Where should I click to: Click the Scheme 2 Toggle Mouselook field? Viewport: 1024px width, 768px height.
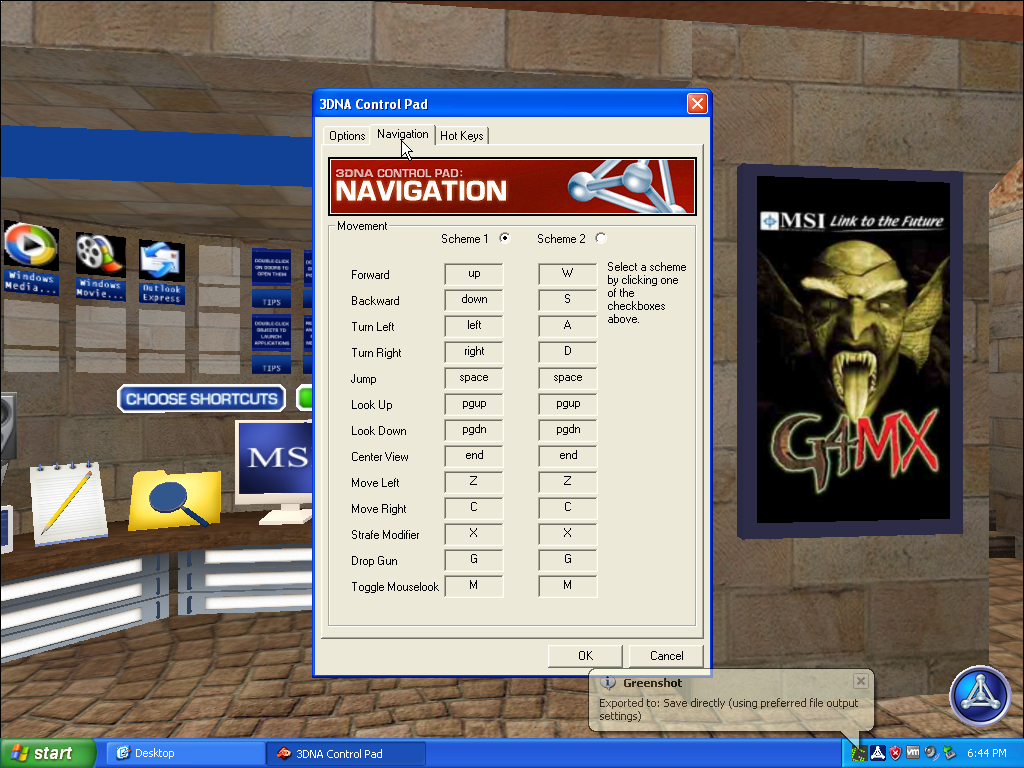point(568,586)
